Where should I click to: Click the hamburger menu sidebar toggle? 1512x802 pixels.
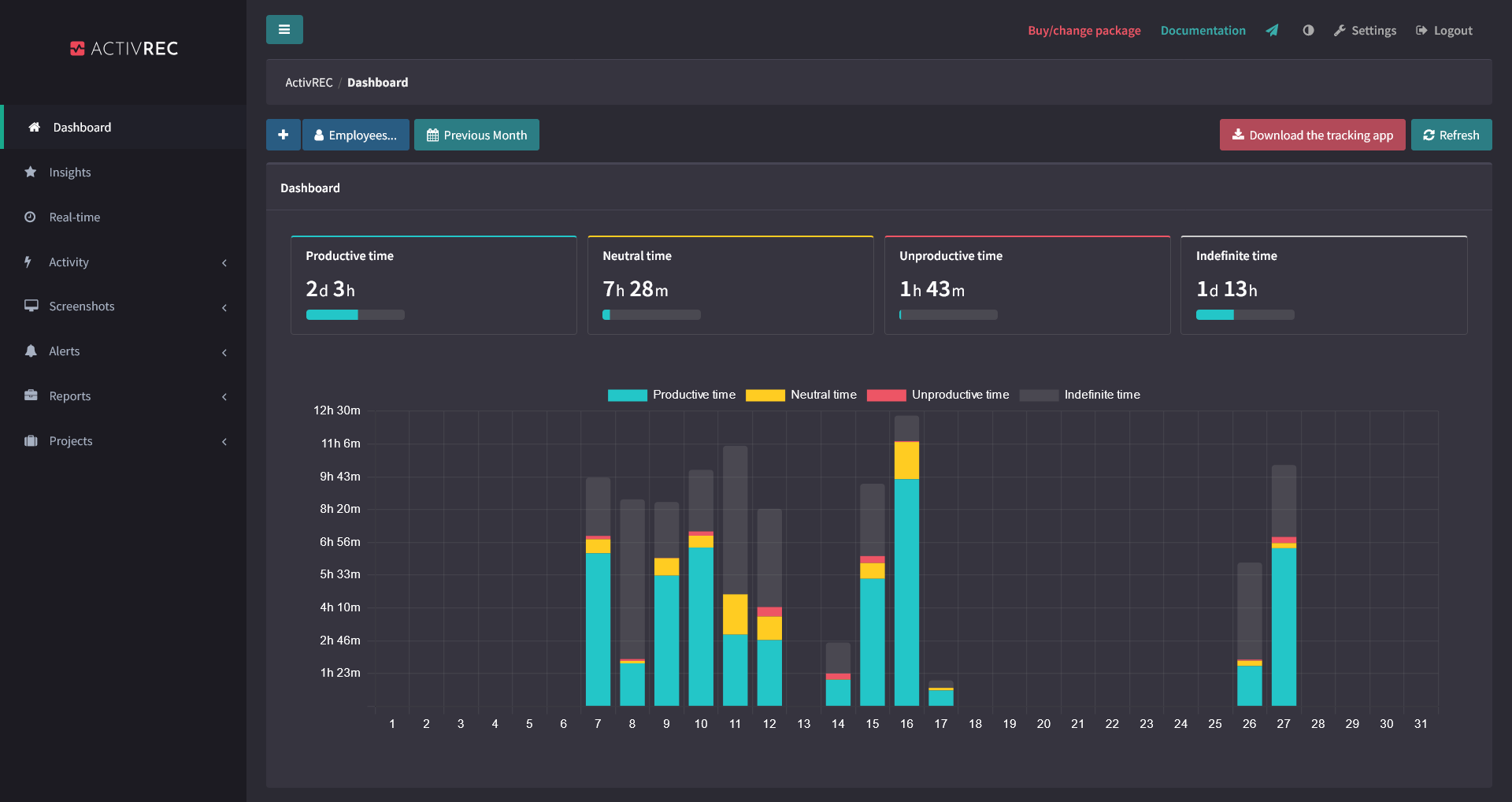(284, 30)
